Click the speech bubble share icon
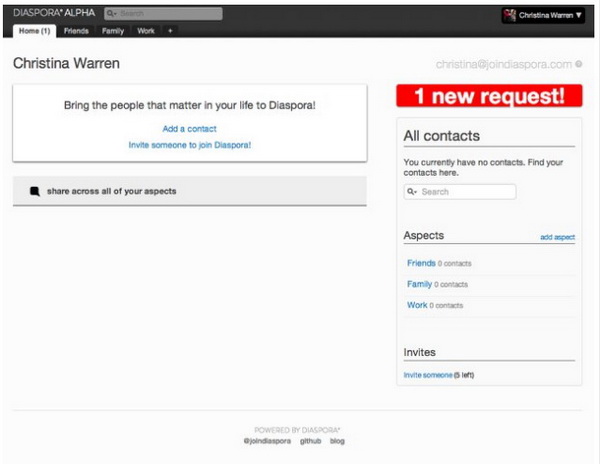This screenshot has height=464, width=600. point(35,191)
